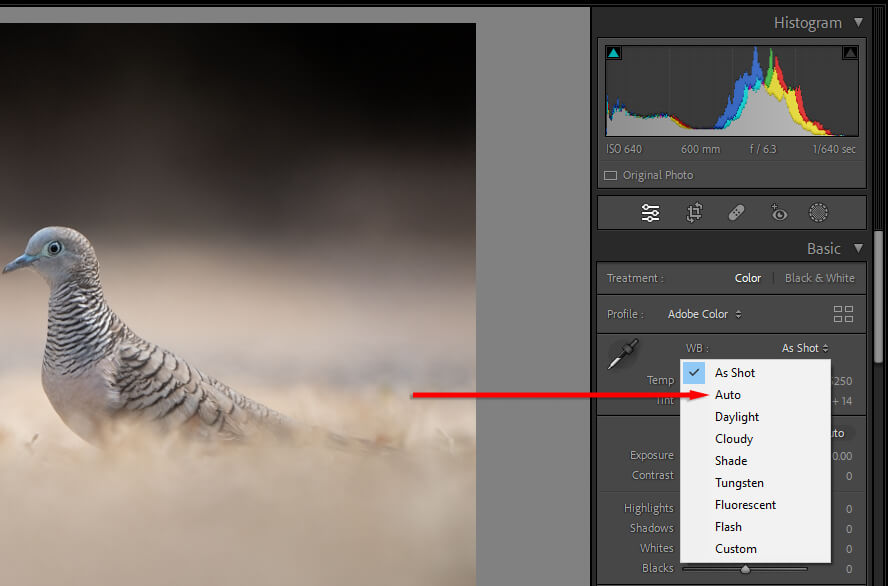This screenshot has width=888, height=586.
Task: Toggle highlight clipping indicator in histogram
Action: [850, 53]
